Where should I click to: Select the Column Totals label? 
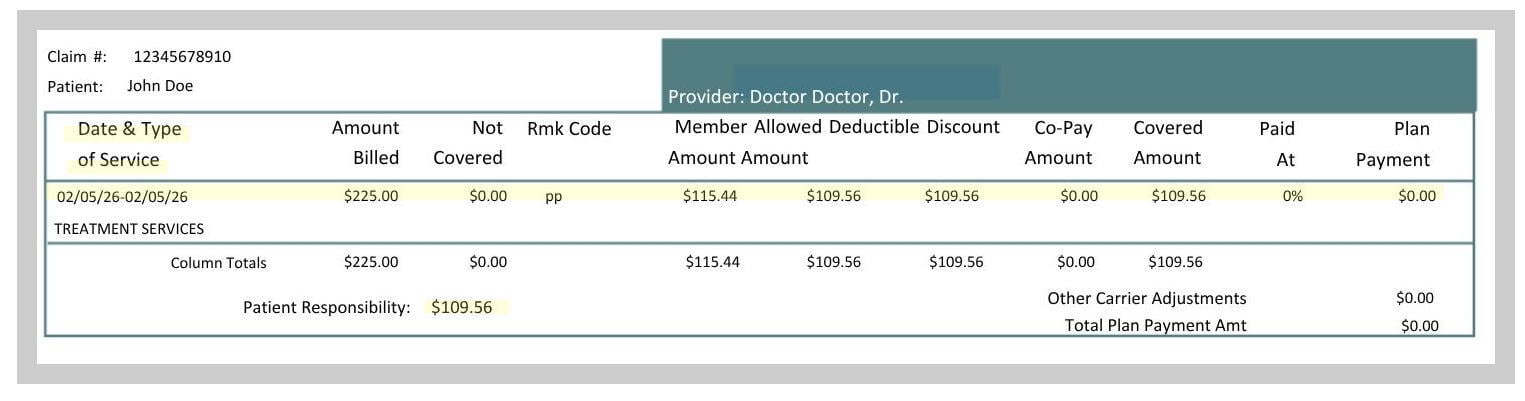pos(219,263)
